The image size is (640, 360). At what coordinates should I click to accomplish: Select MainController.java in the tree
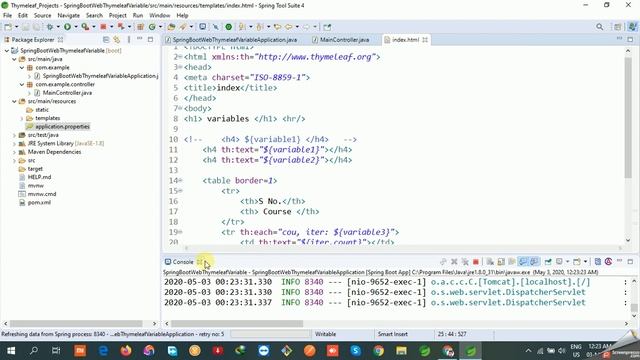pyautogui.click(x=67, y=93)
